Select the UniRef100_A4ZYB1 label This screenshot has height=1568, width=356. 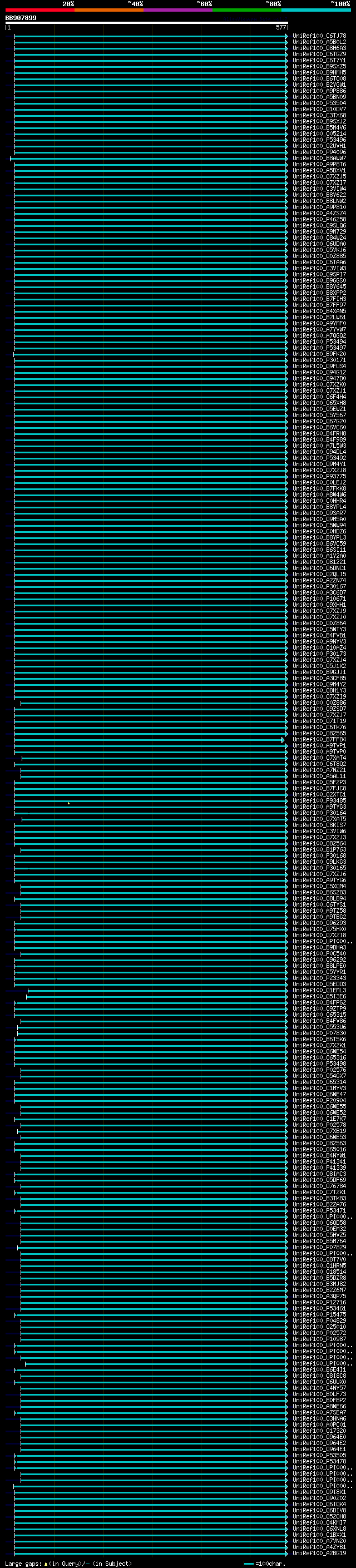point(319,1547)
